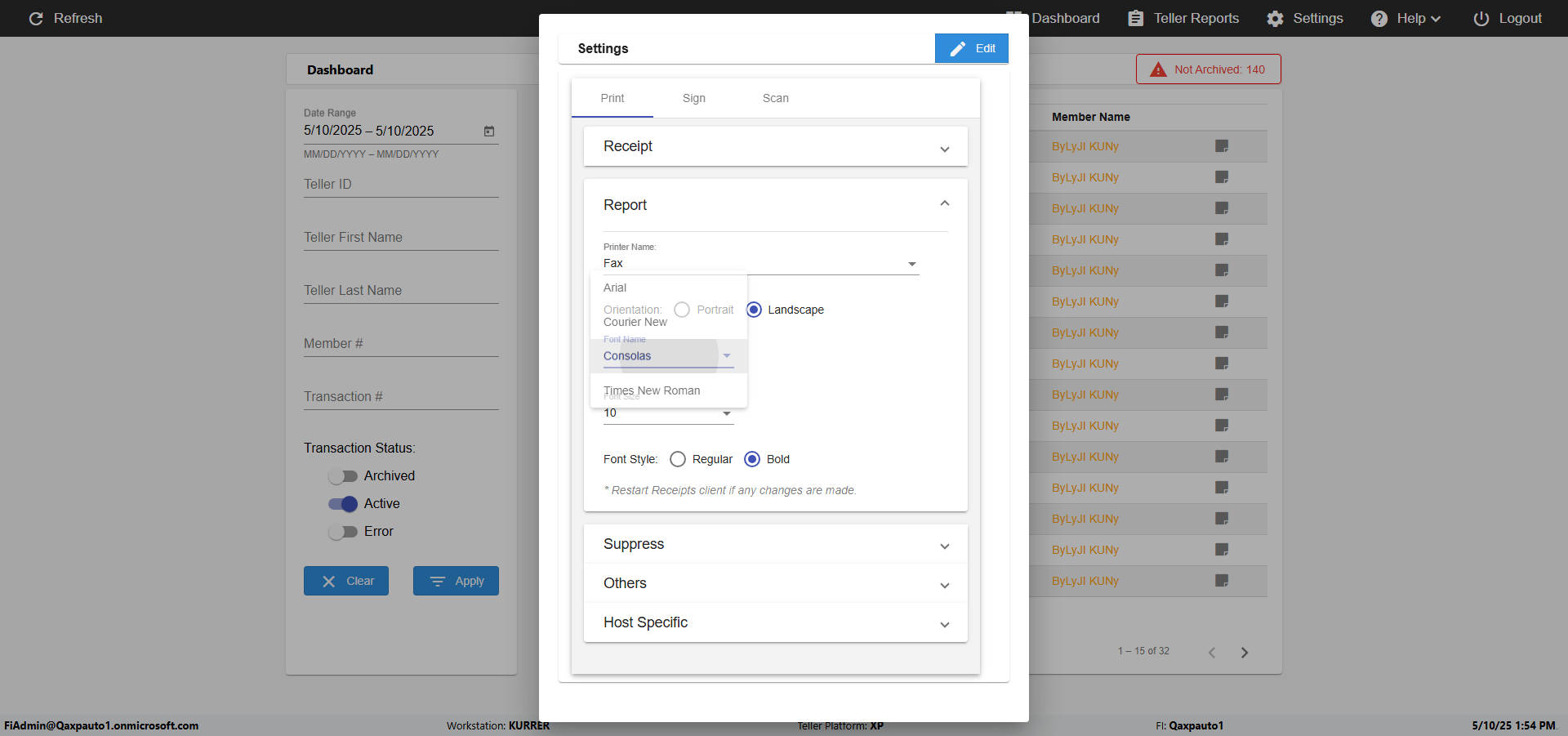Open first ByLyJI KUNy member link
This screenshot has height=736, width=1568.
[1085, 146]
